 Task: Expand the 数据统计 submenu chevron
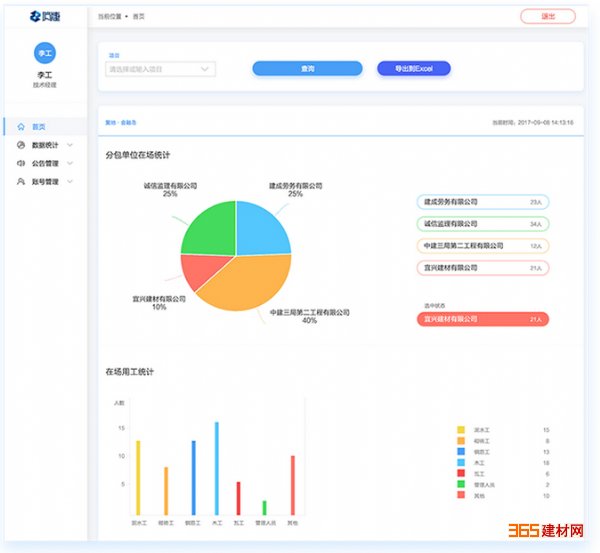tap(70, 146)
